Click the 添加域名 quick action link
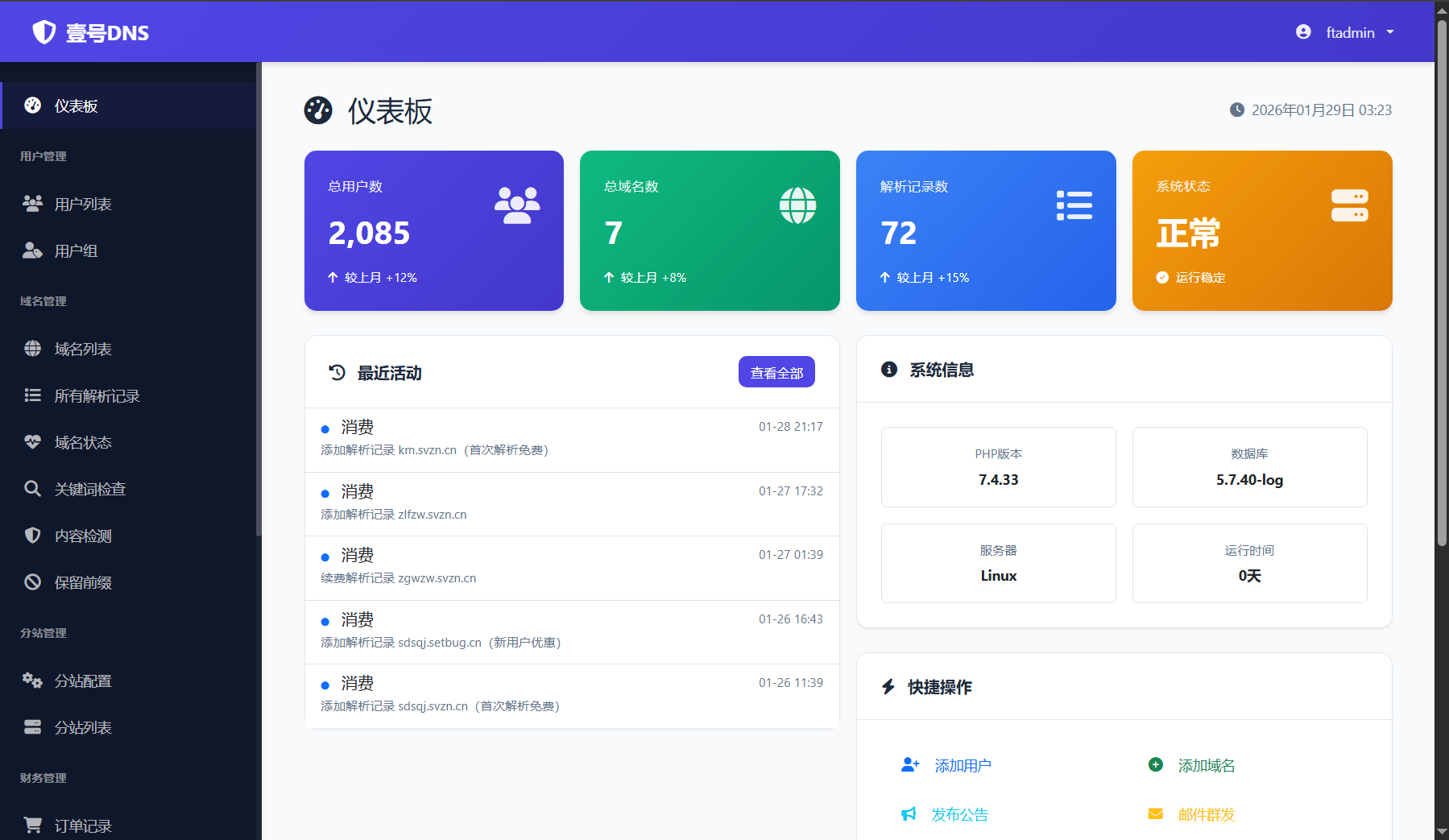The width and height of the screenshot is (1449, 840). pyautogui.click(x=1206, y=765)
